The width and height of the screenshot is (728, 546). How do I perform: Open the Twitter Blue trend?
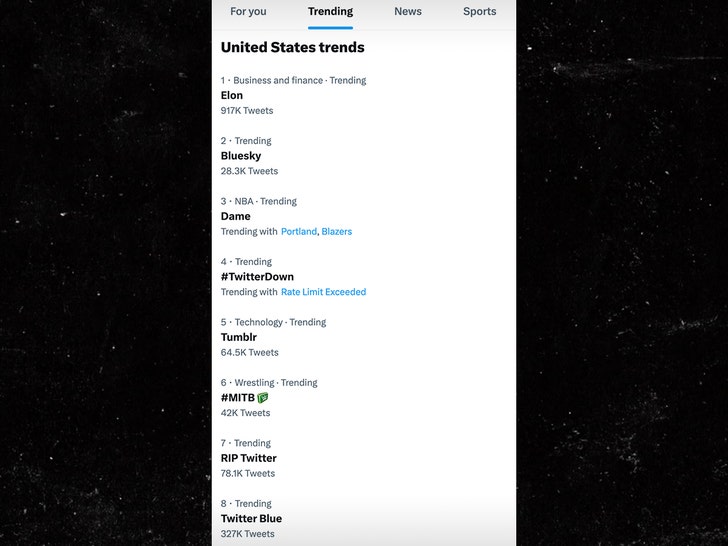coord(251,519)
